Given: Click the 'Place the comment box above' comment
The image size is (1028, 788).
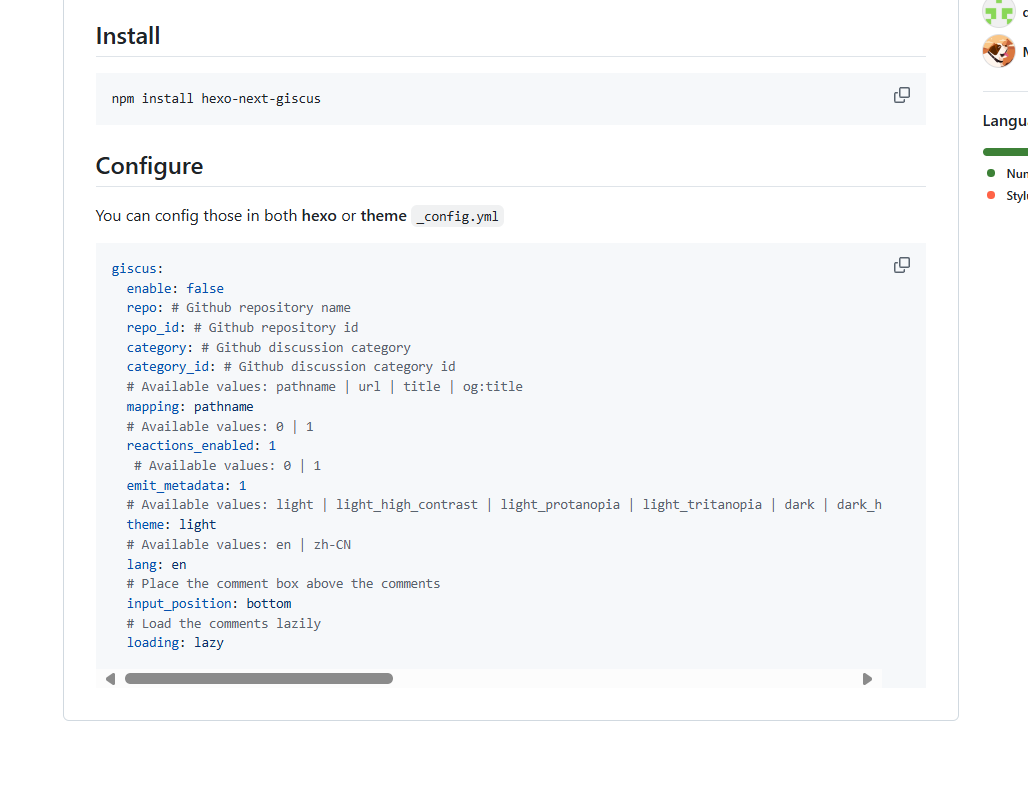Looking at the screenshot, I should coord(283,583).
